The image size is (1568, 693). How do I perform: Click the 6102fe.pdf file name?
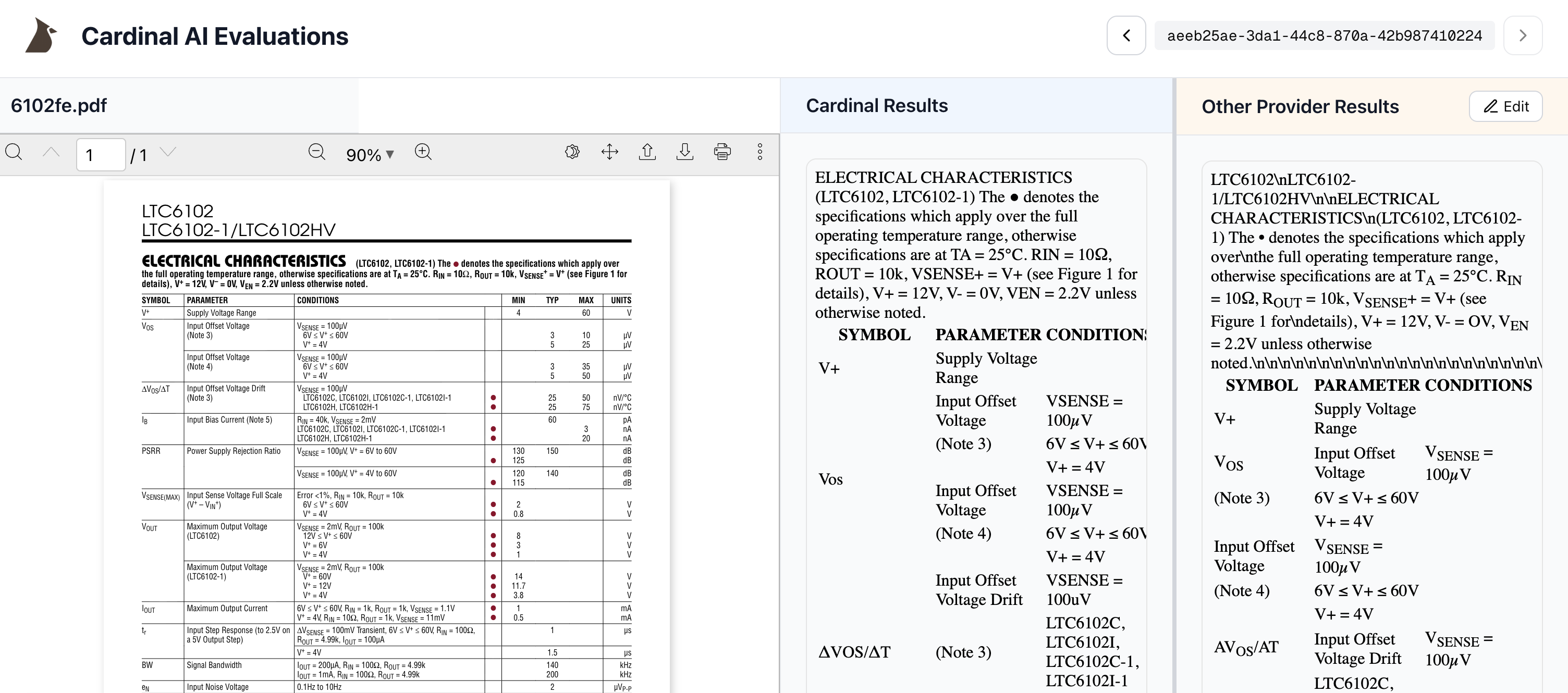coord(59,105)
